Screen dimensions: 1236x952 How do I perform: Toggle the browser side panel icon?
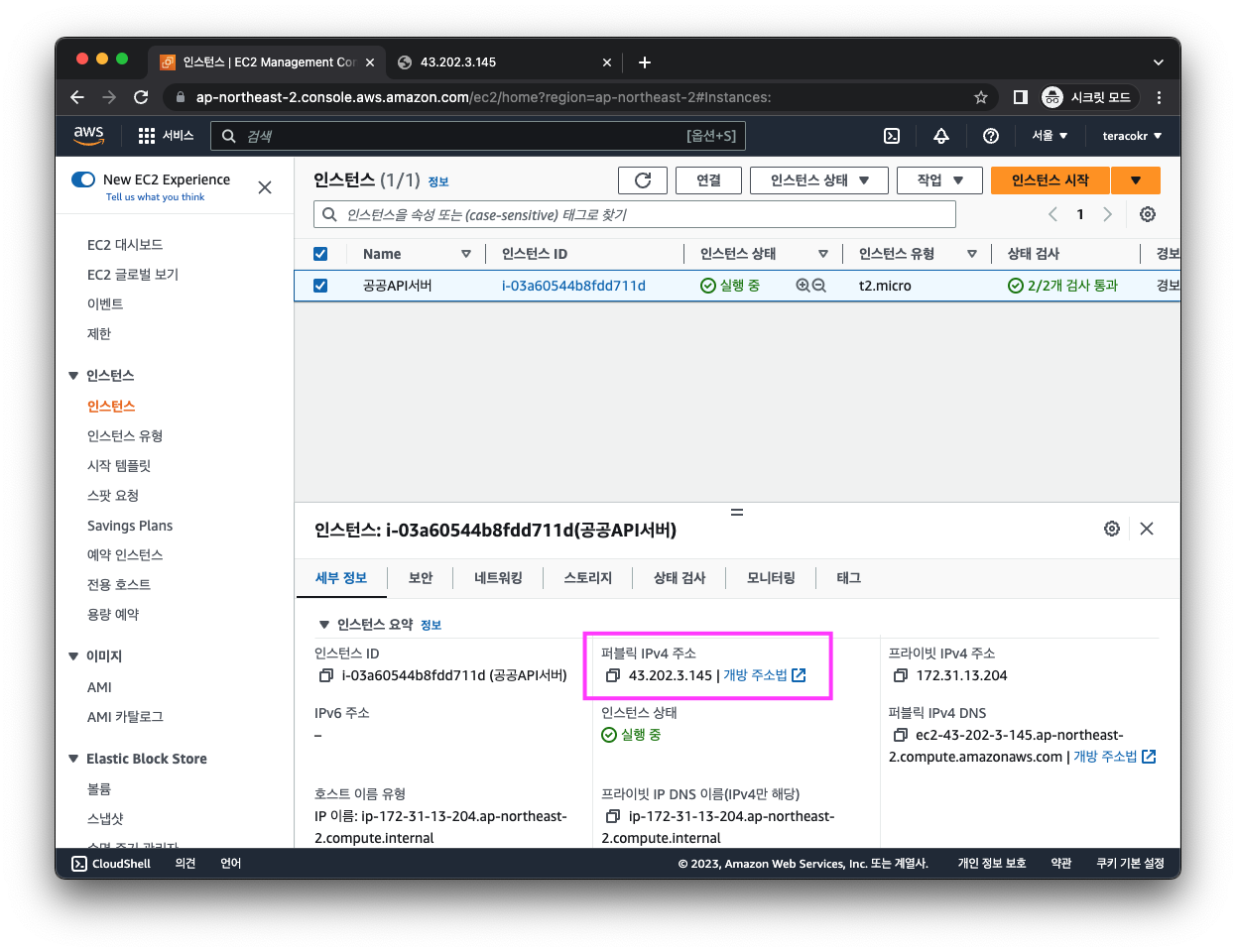(1020, 97)
